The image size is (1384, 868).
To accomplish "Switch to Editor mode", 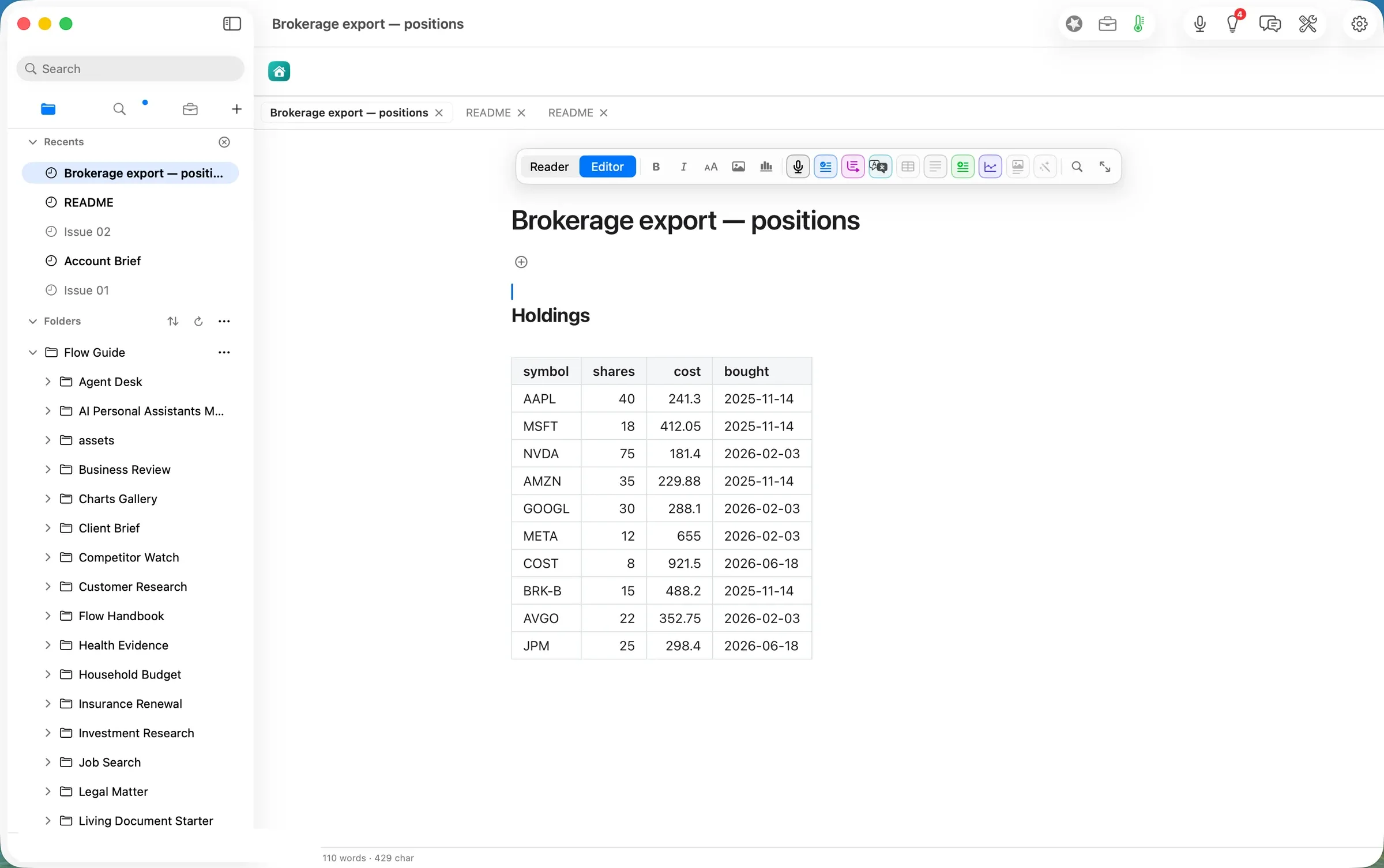I will [x=607, y=167].
